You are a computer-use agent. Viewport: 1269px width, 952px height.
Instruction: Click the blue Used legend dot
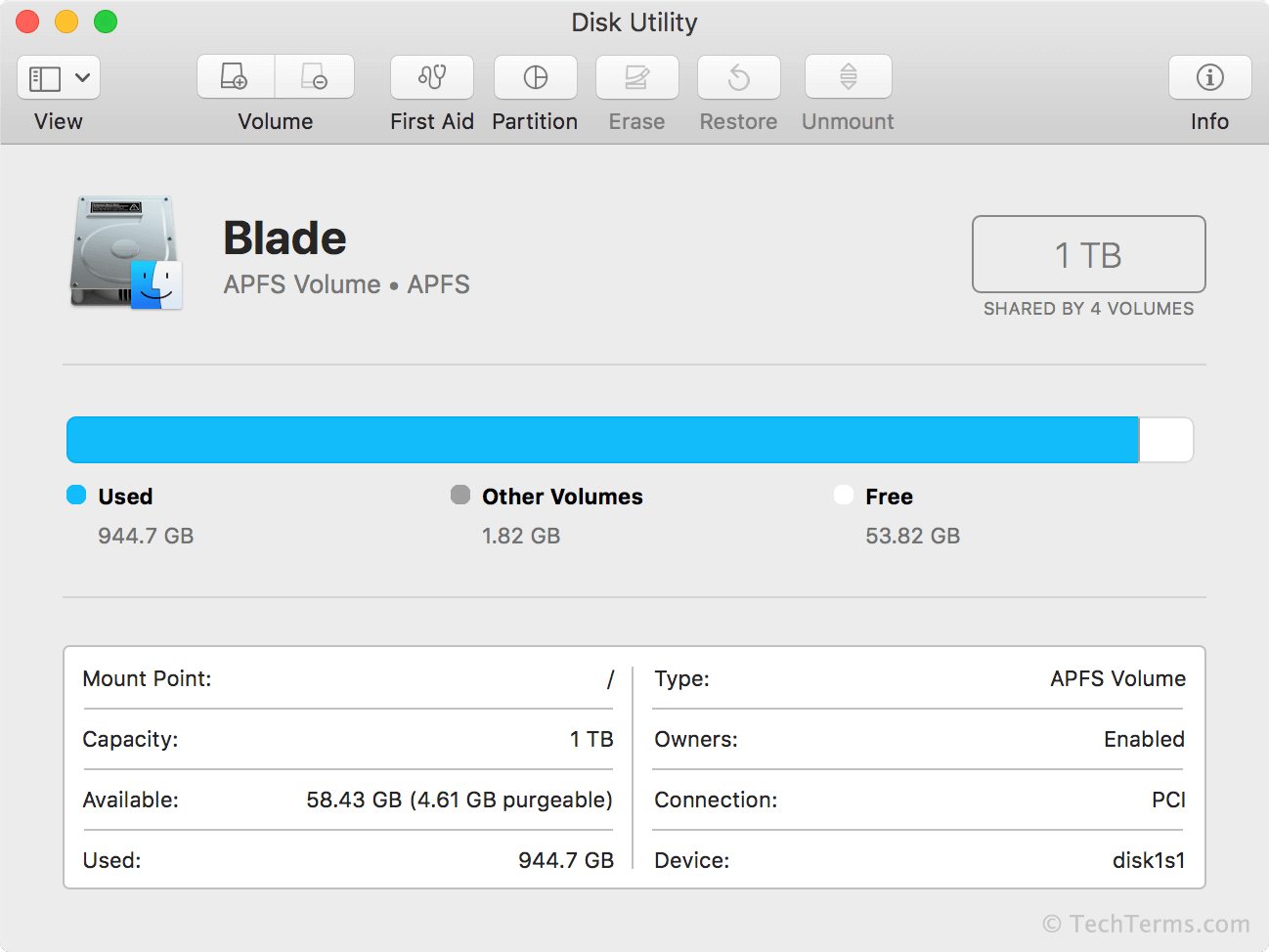click(x=76, y=495)
